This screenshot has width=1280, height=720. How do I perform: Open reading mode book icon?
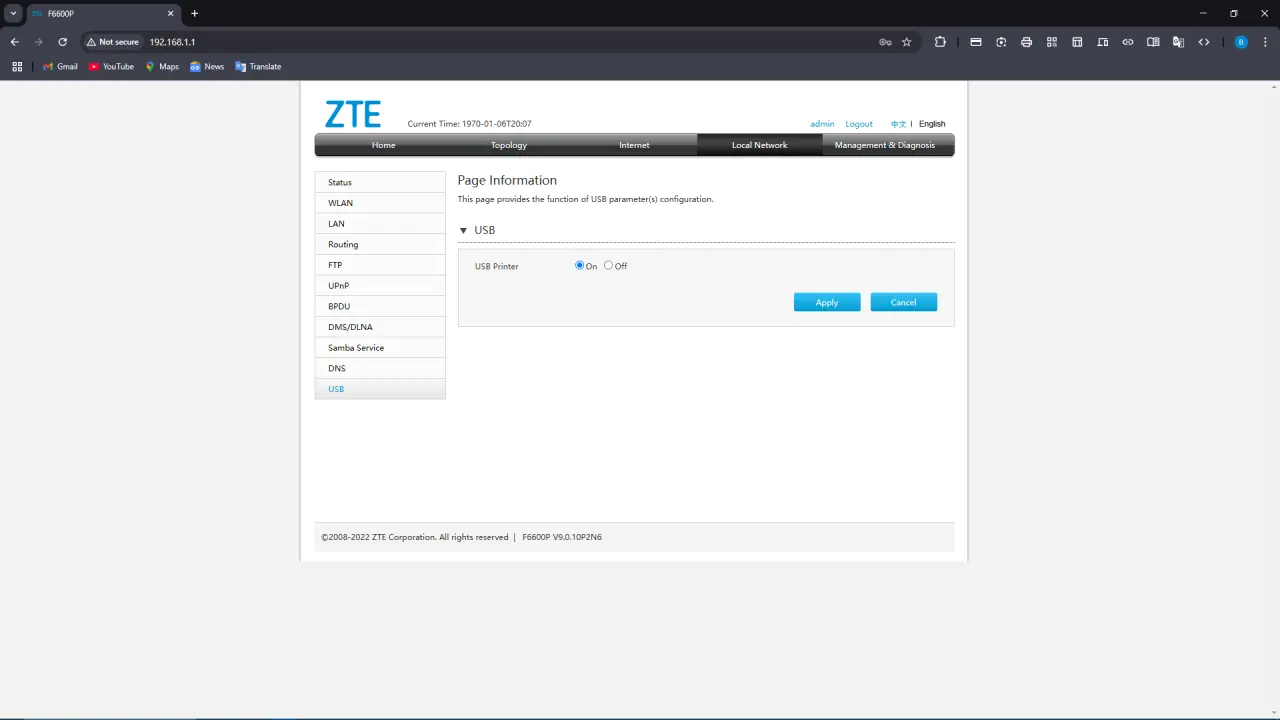tap(1153, 42)
